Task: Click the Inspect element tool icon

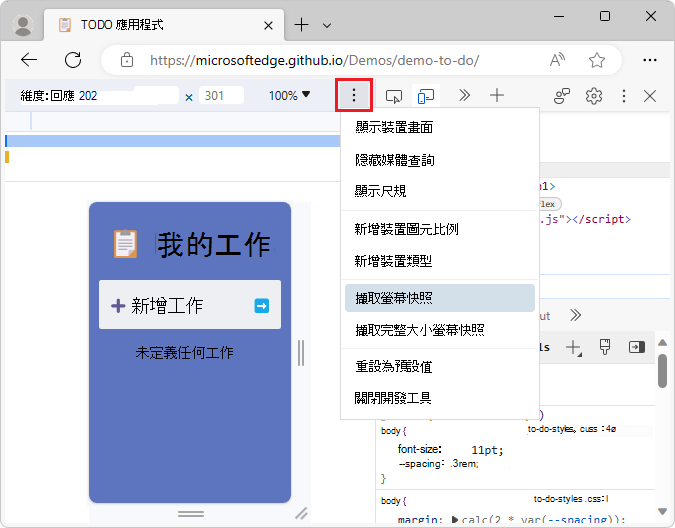Action: pos(393,96)
